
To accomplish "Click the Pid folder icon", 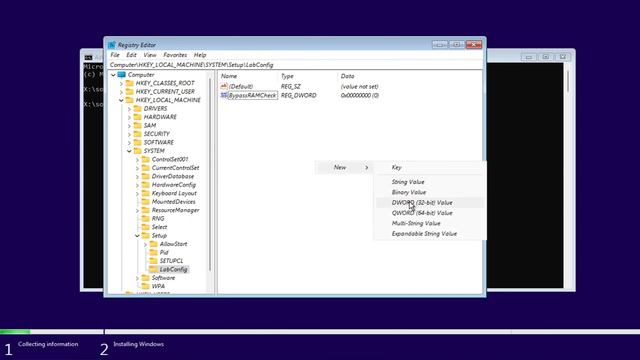I will tap(153, 253).
